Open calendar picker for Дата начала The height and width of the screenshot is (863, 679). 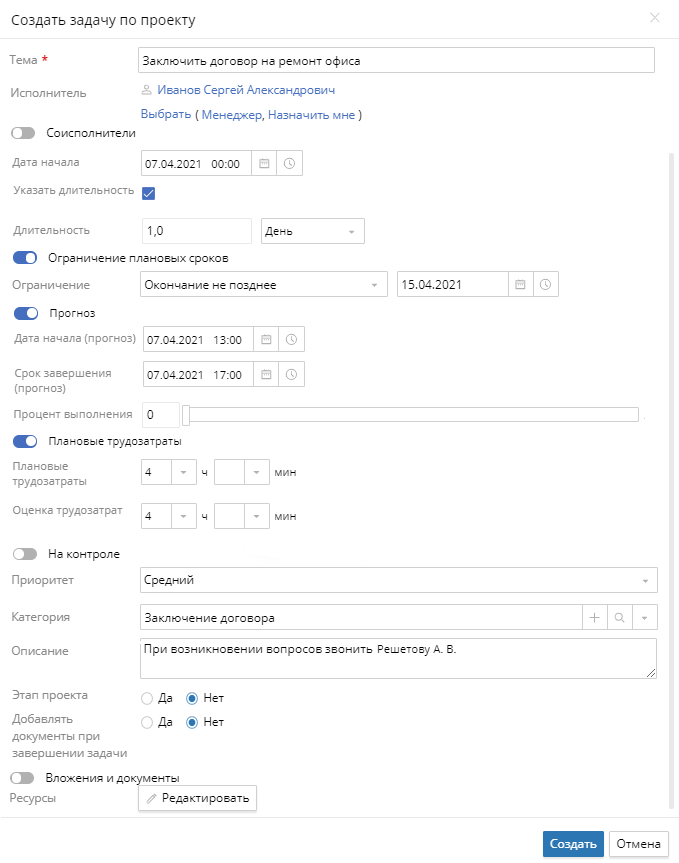(x=264, y=164)
